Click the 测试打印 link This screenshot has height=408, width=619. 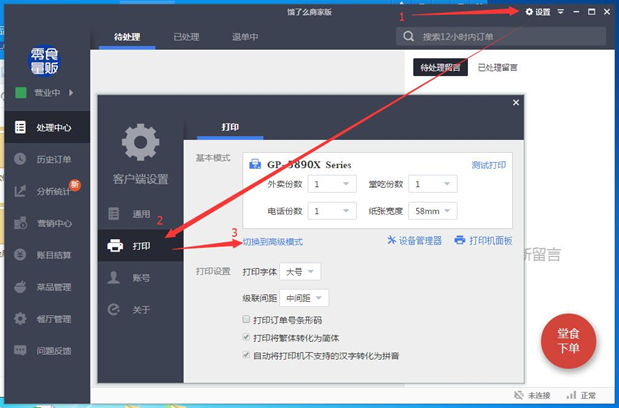(x=489, y=165)
